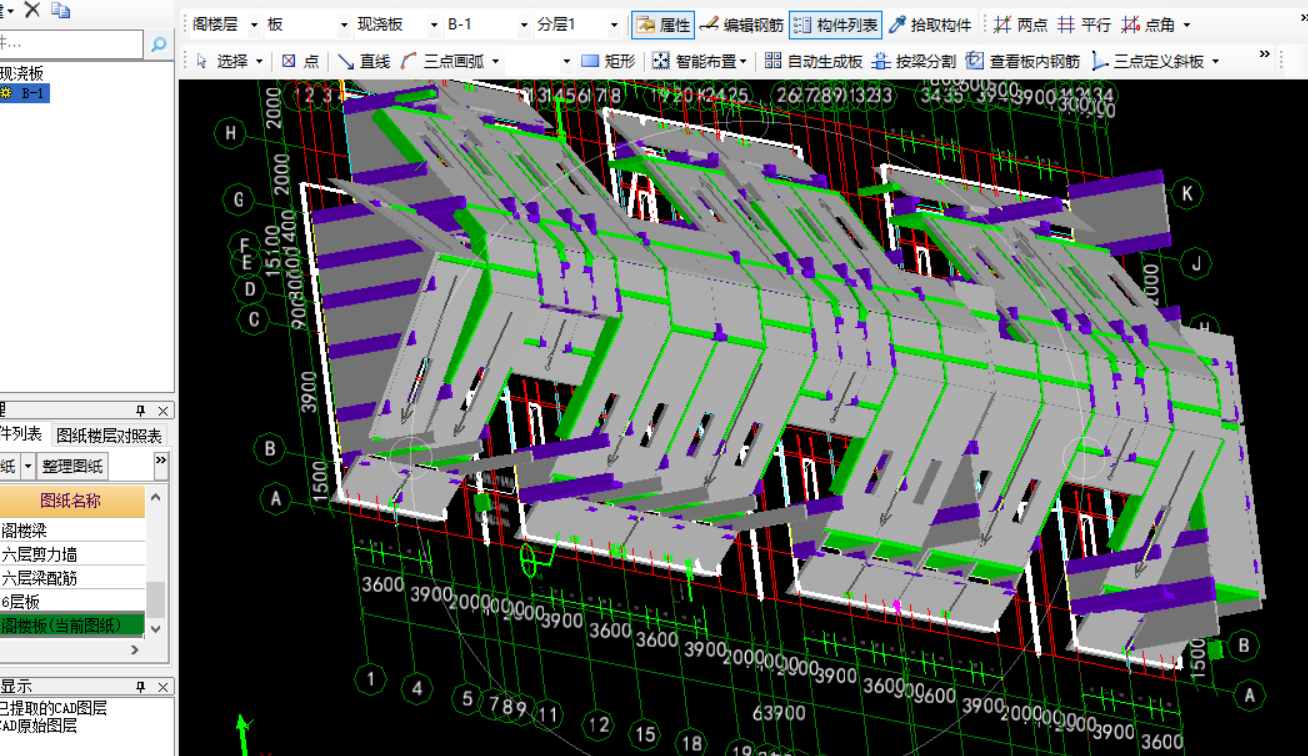Click the delete X icon in component panel
Viewport: 1308px width, 756px height.
pyautogui.click(x=32, y=9)
